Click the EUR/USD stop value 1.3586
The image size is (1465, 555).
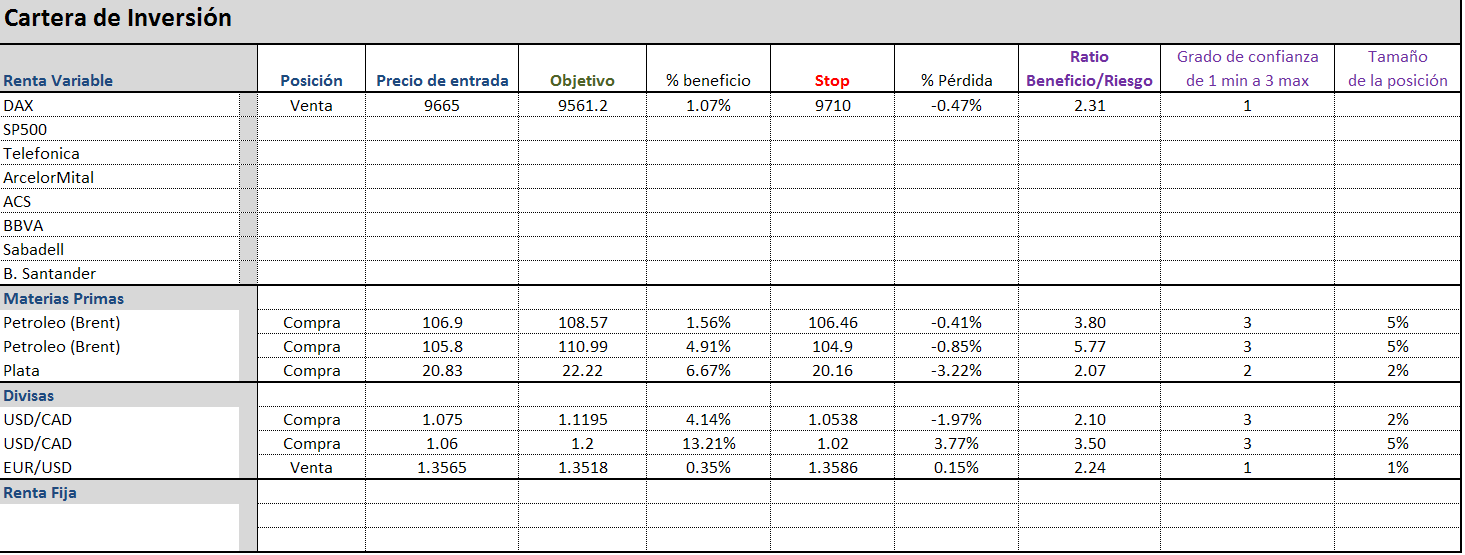click(x=832, y=467)
